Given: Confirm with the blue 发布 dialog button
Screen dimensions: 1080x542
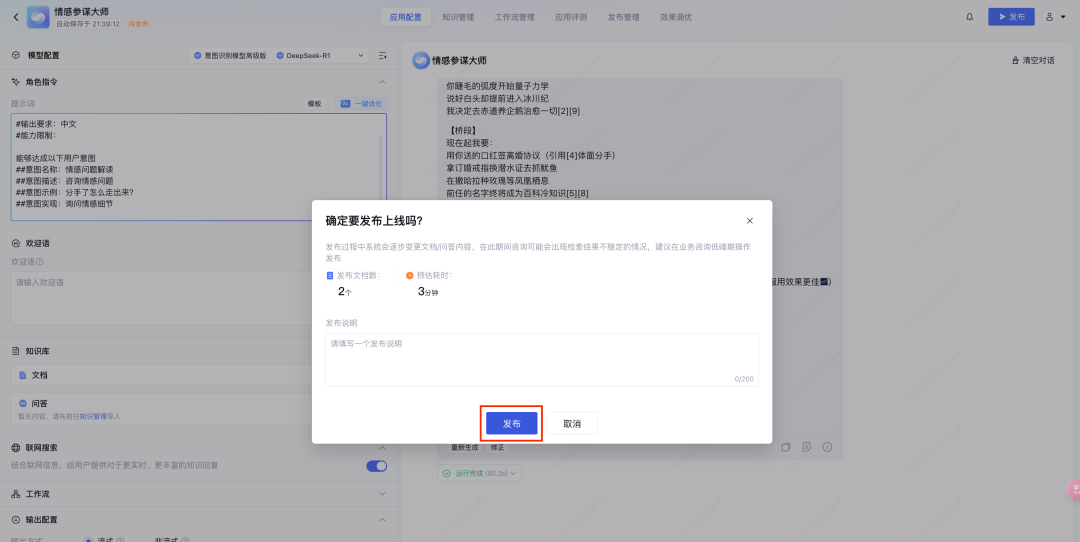Looking at the screenshot, I should coord(511,424).
